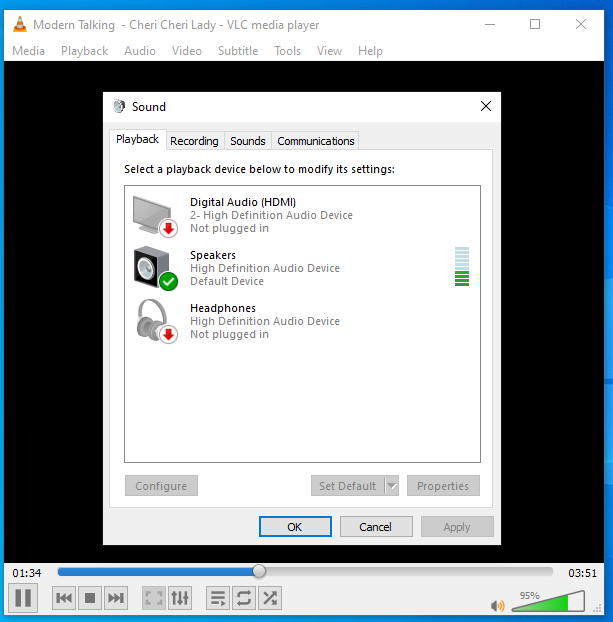Open the View menu
The image size is (613, 622).
[329, 51]
